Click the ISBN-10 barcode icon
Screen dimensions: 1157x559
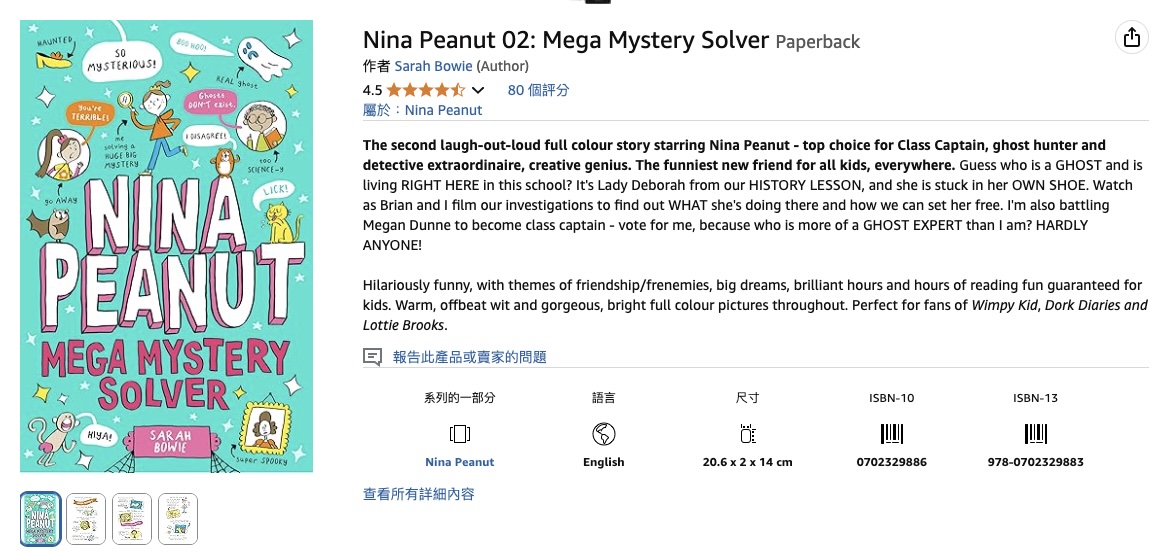tap(891, 434)
